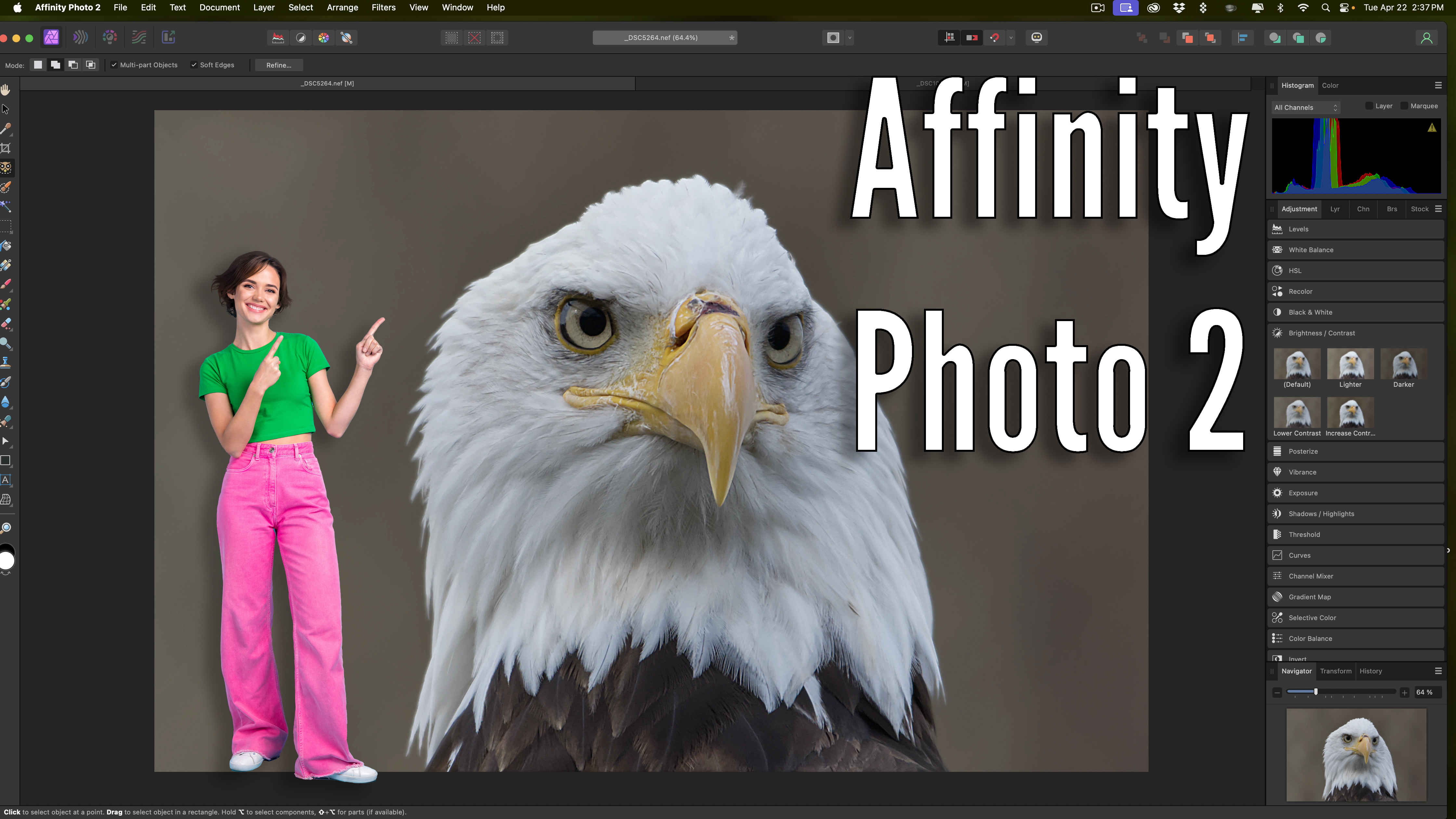1456x819 pixels.
Task: Select the Flood Fill tool
Action: coord(6,246)
